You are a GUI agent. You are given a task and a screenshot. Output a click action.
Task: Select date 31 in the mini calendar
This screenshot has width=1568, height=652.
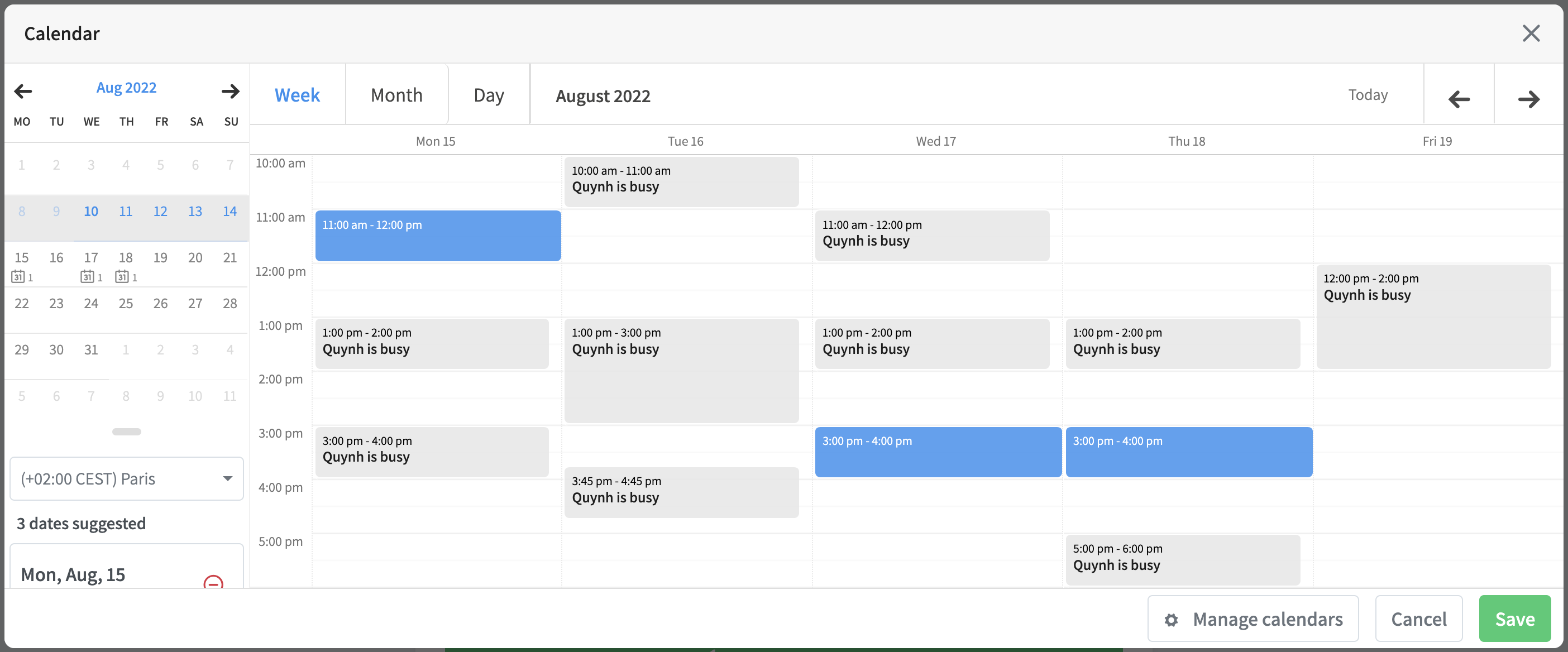point(92,349)
